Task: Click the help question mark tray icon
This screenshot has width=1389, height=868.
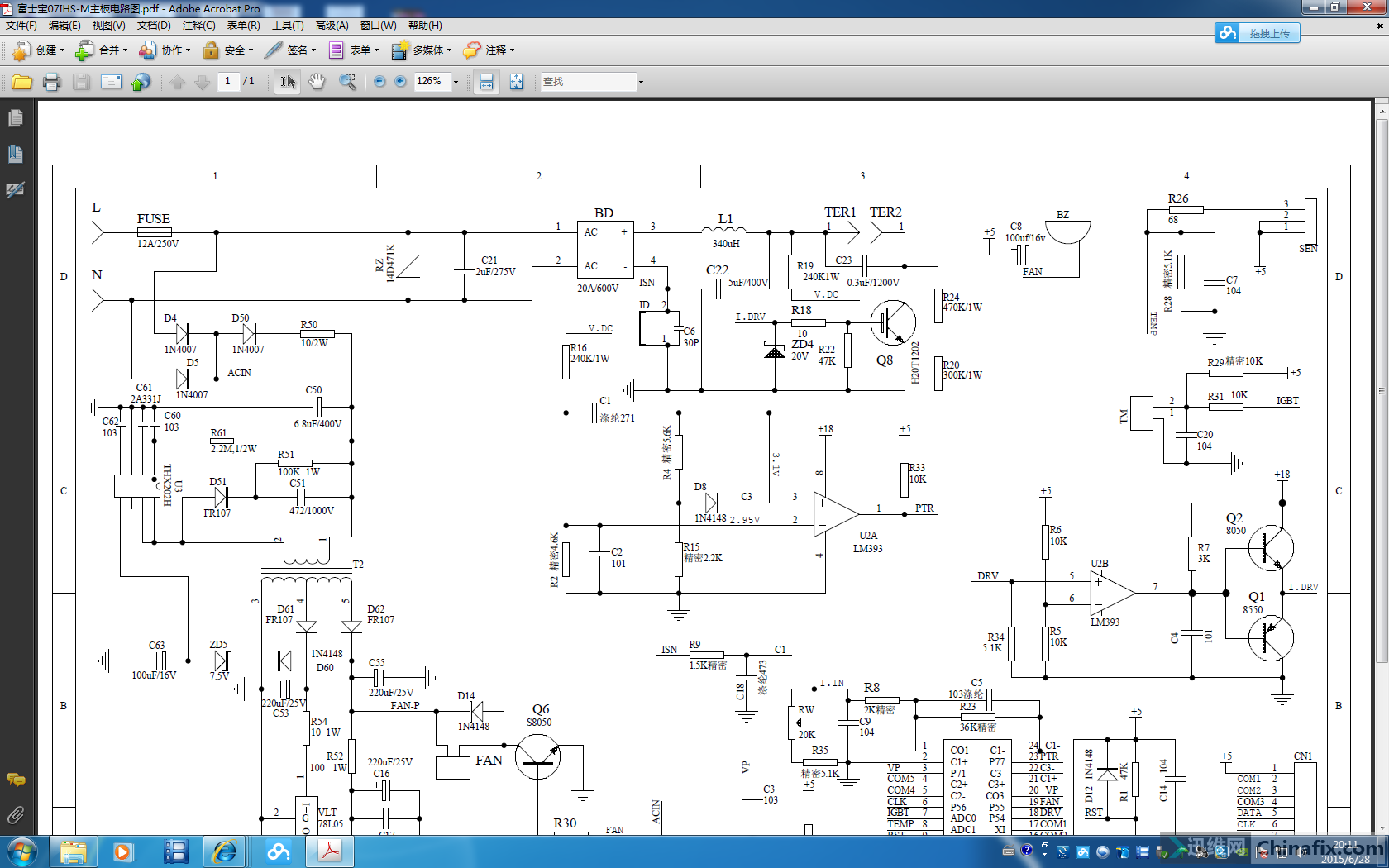Action: [x=1027, y=851]
